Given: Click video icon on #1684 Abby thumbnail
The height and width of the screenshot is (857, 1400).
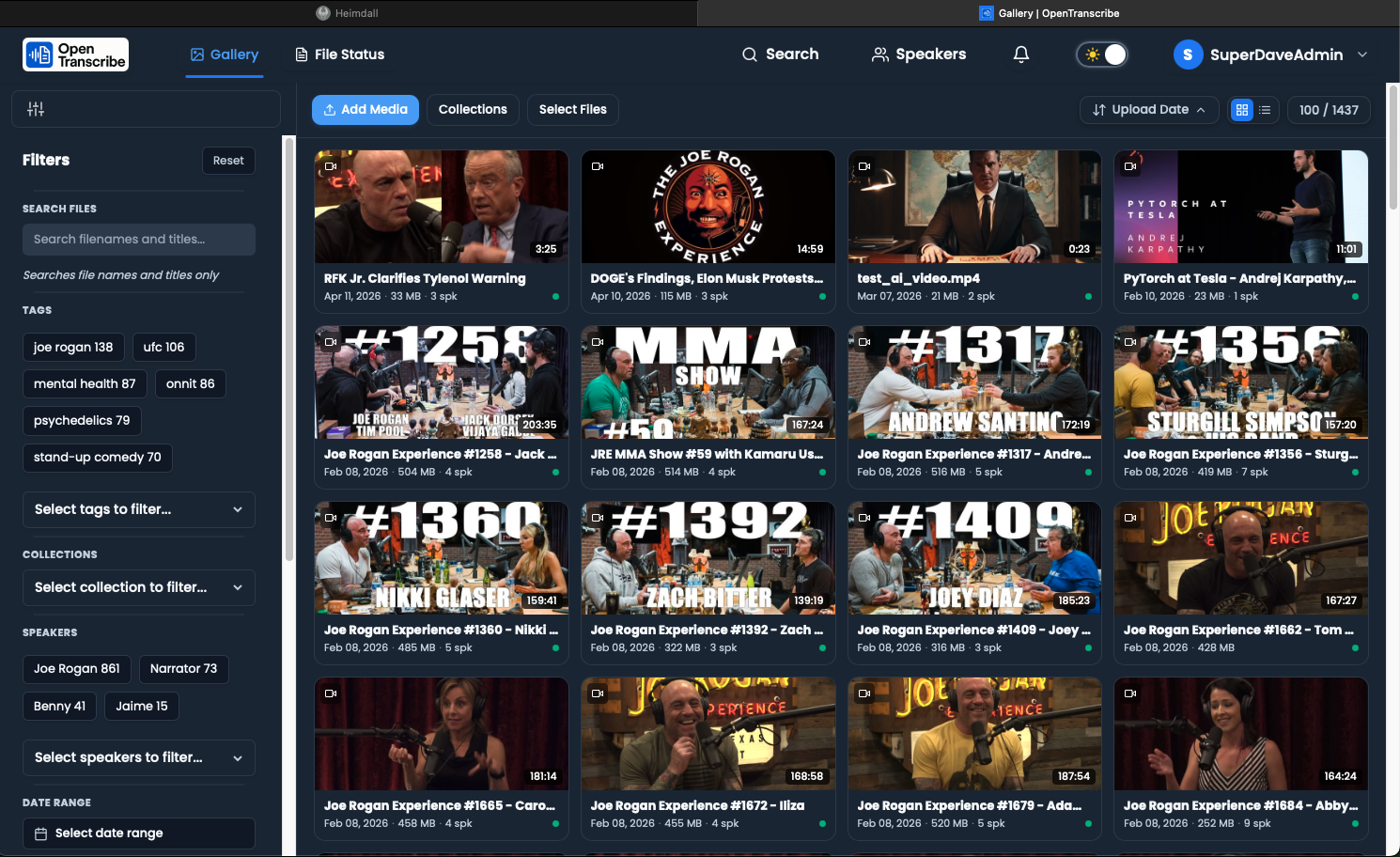Looking at the screenshot, I should (1130, 693).
